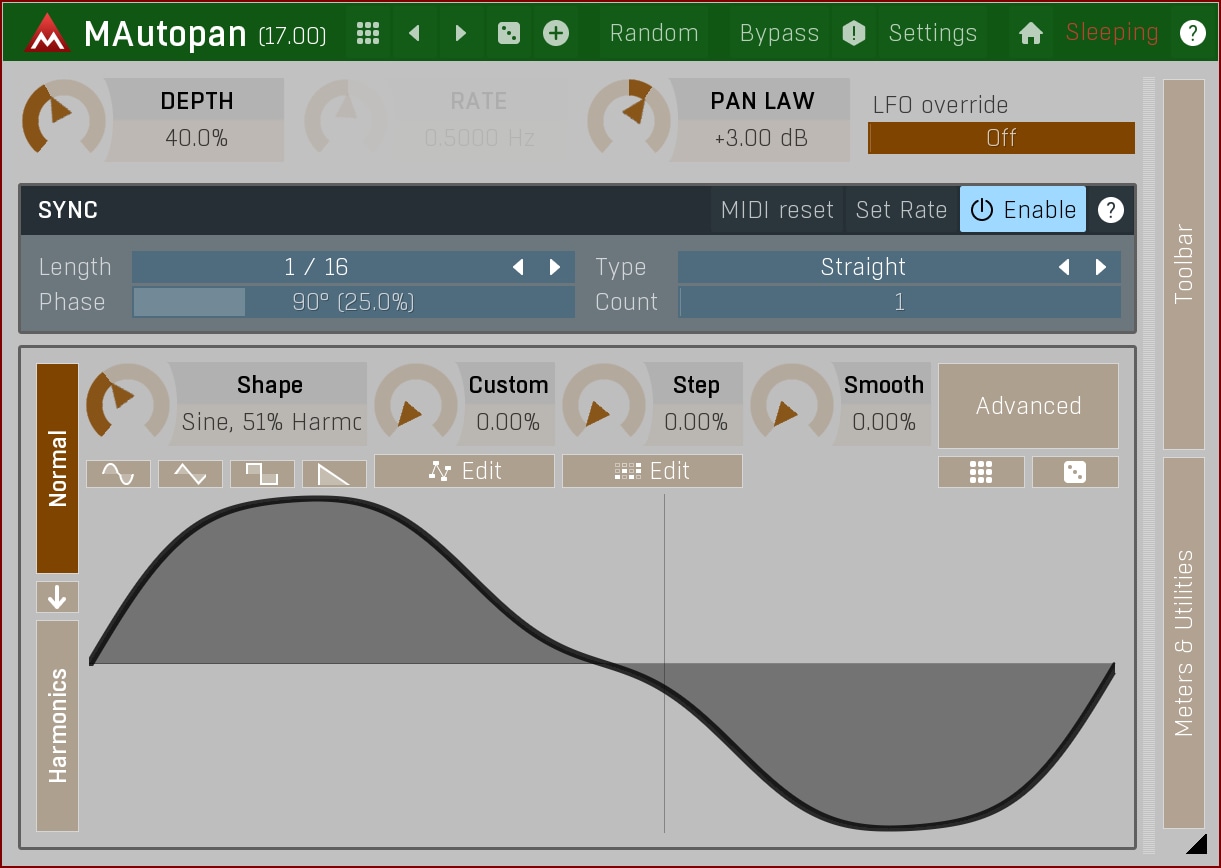Select the sine wave shape icon

coord(118,474)
